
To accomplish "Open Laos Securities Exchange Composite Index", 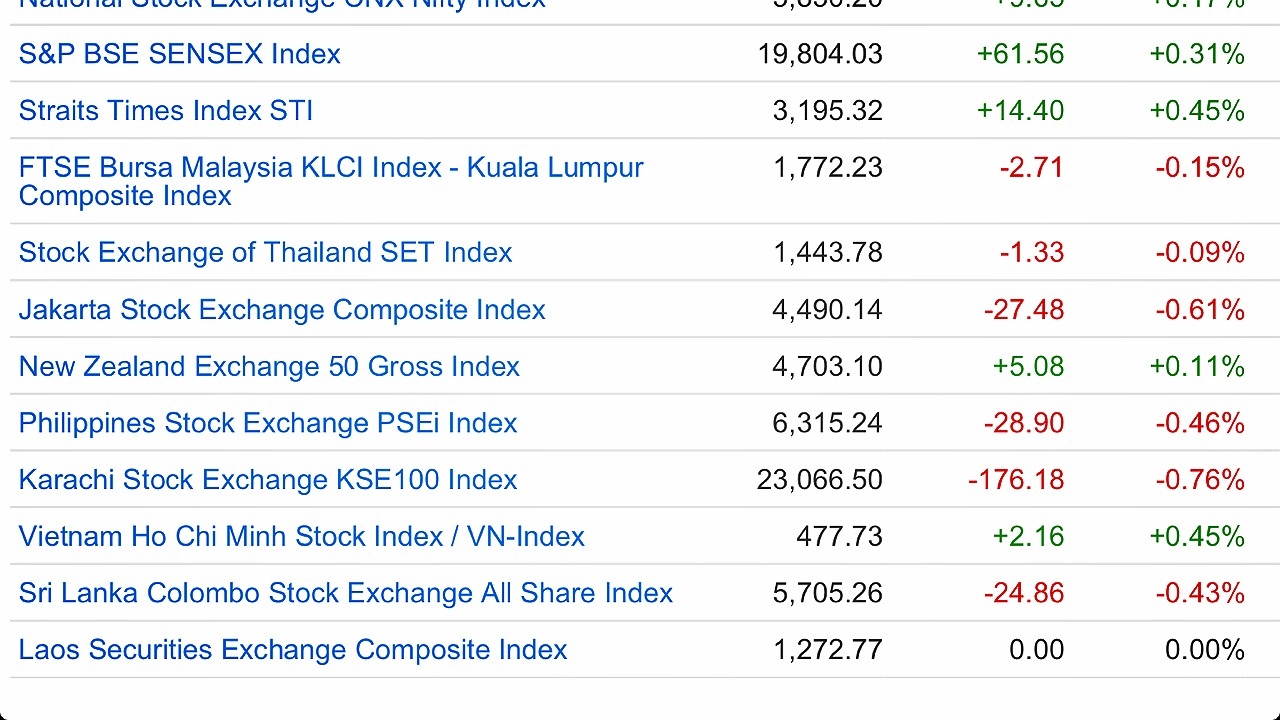I will (x=293, y=650).
